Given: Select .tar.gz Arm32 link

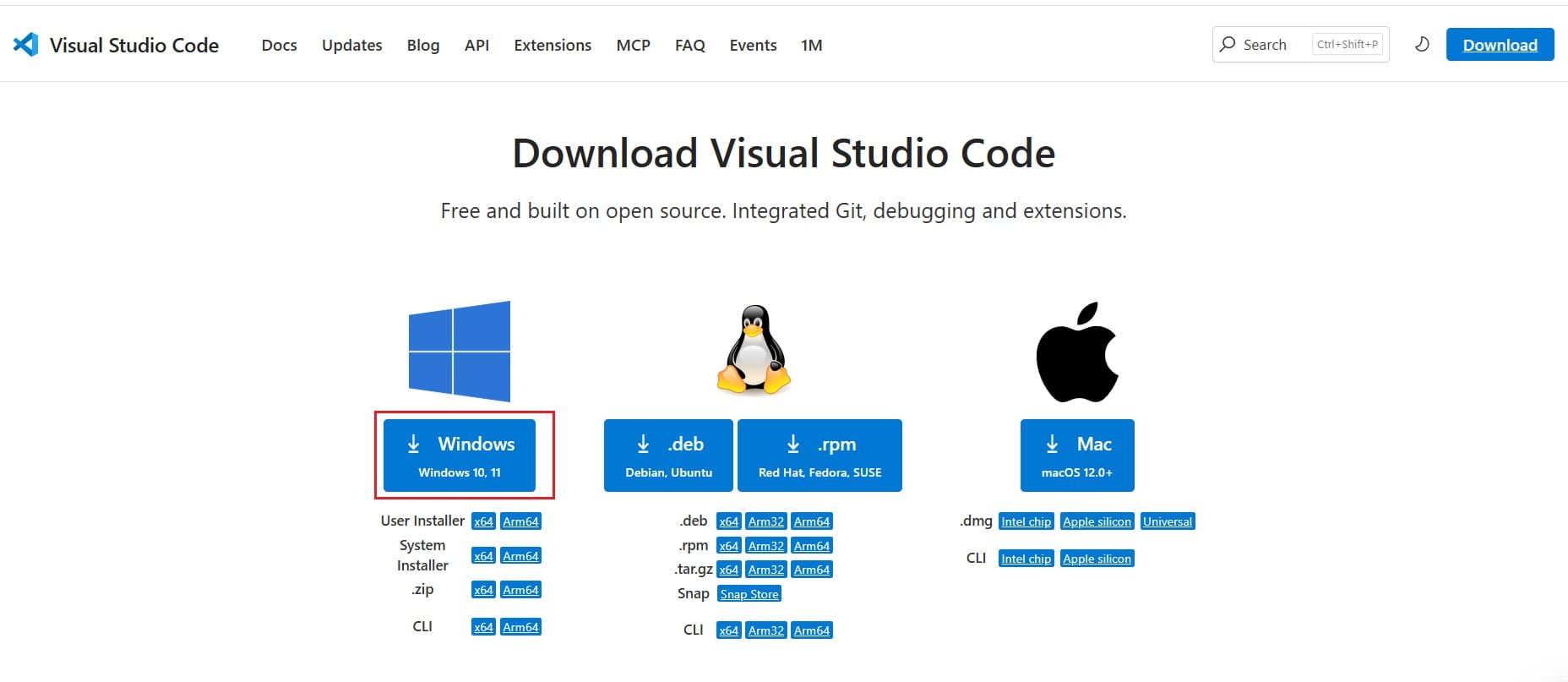Looking at the screenshot, I should (766, 570).
